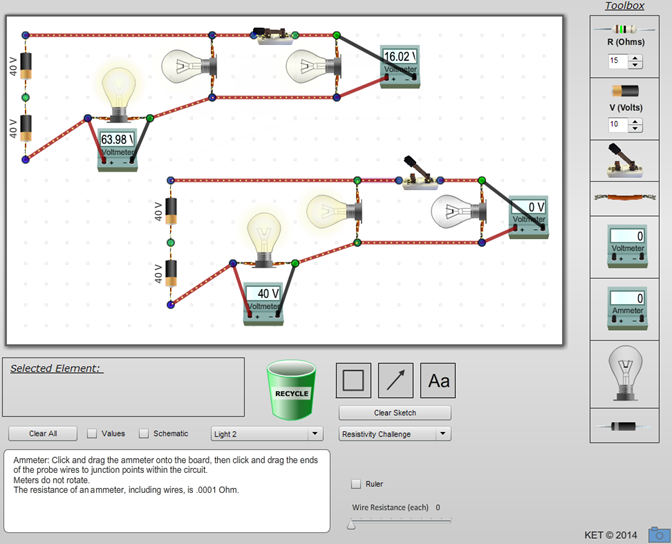Select the diode component in the Toolbox
672x544 pixels.
(624, 426)
